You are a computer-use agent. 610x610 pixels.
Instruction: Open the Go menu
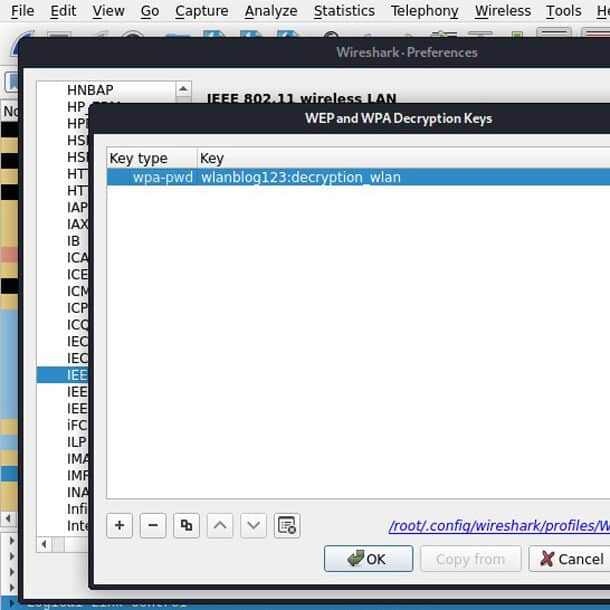tap(150, 11)
